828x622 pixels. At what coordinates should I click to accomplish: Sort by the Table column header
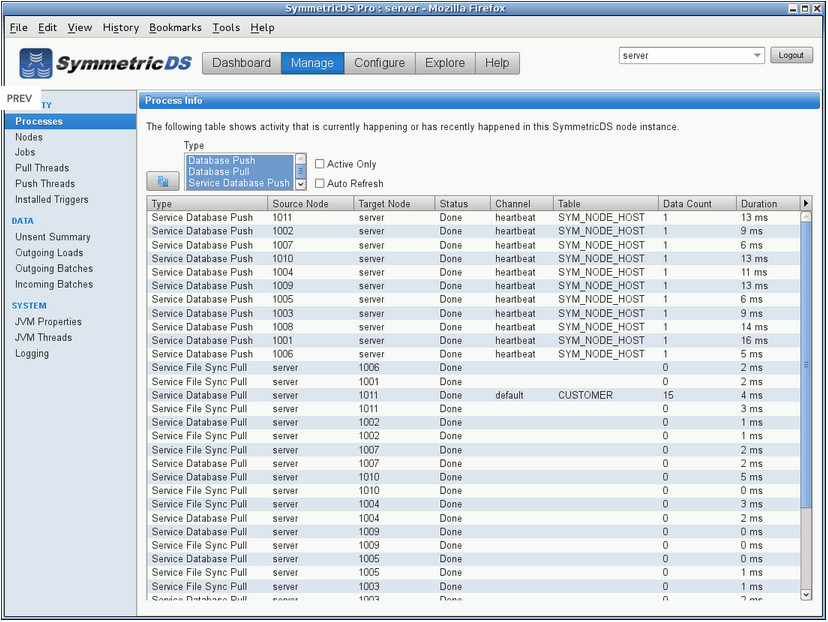click(x=606, y=203)
